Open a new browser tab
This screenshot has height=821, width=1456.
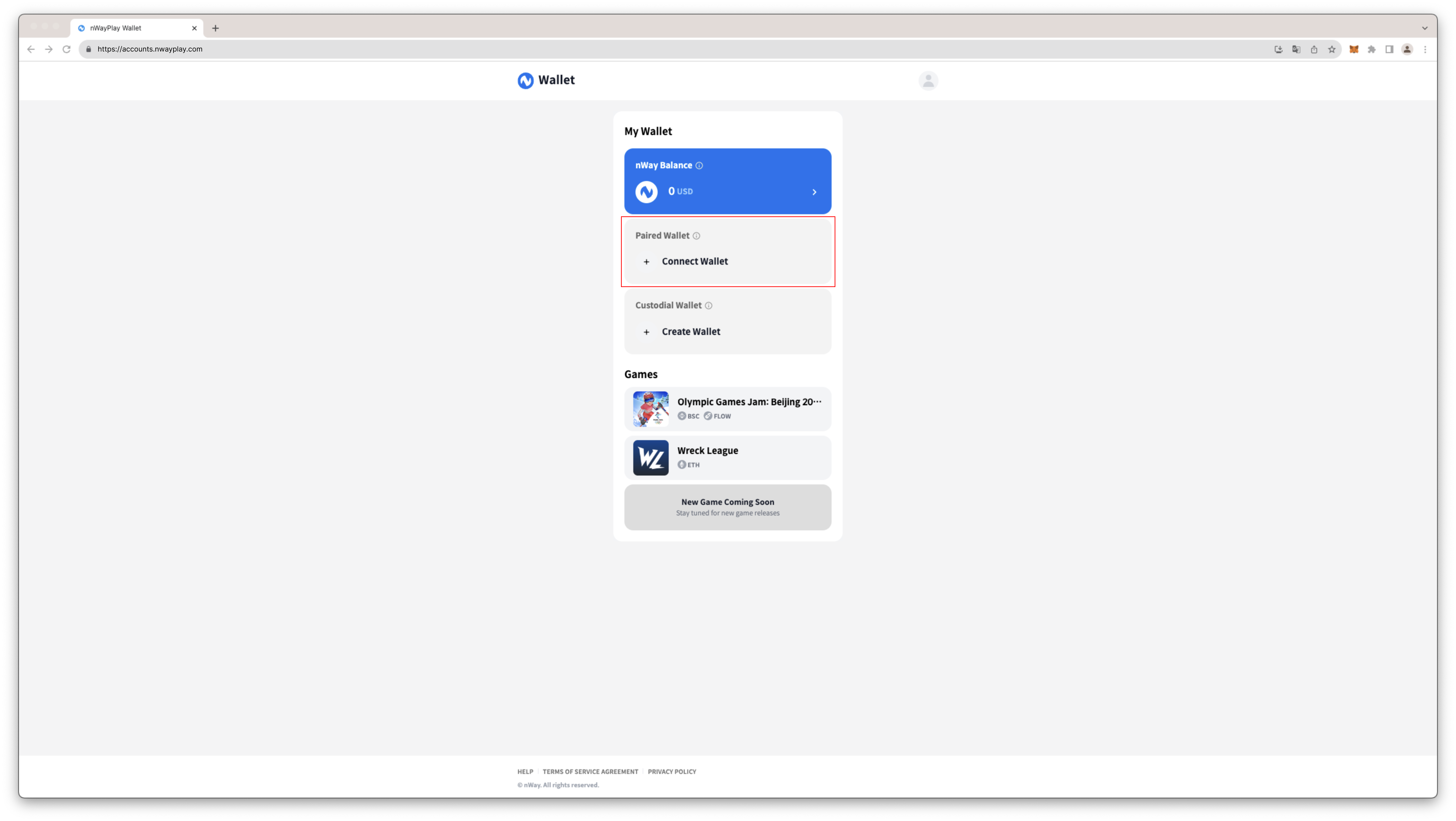coord(215,28)
